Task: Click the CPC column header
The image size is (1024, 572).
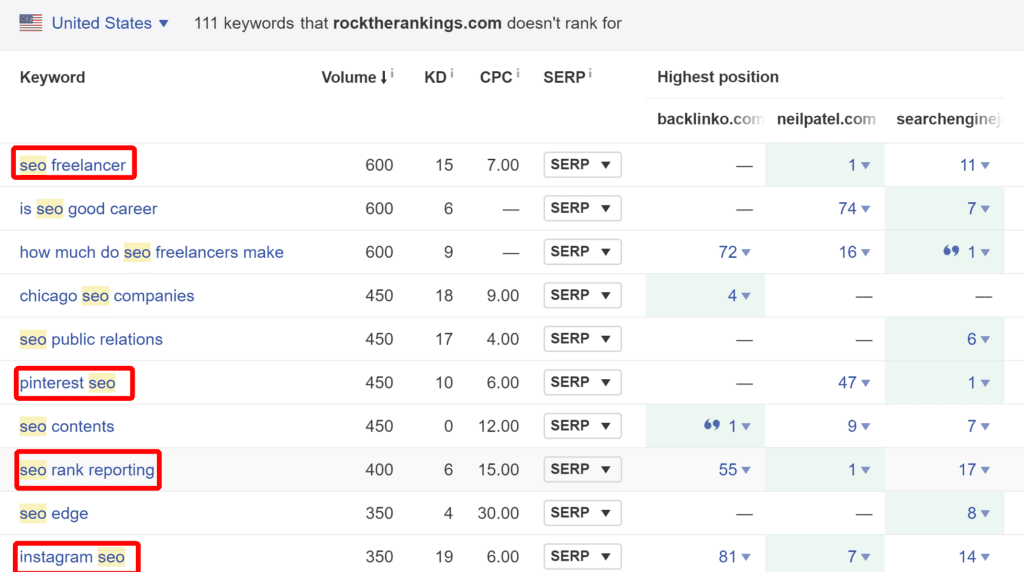Action: coord(496,78)
